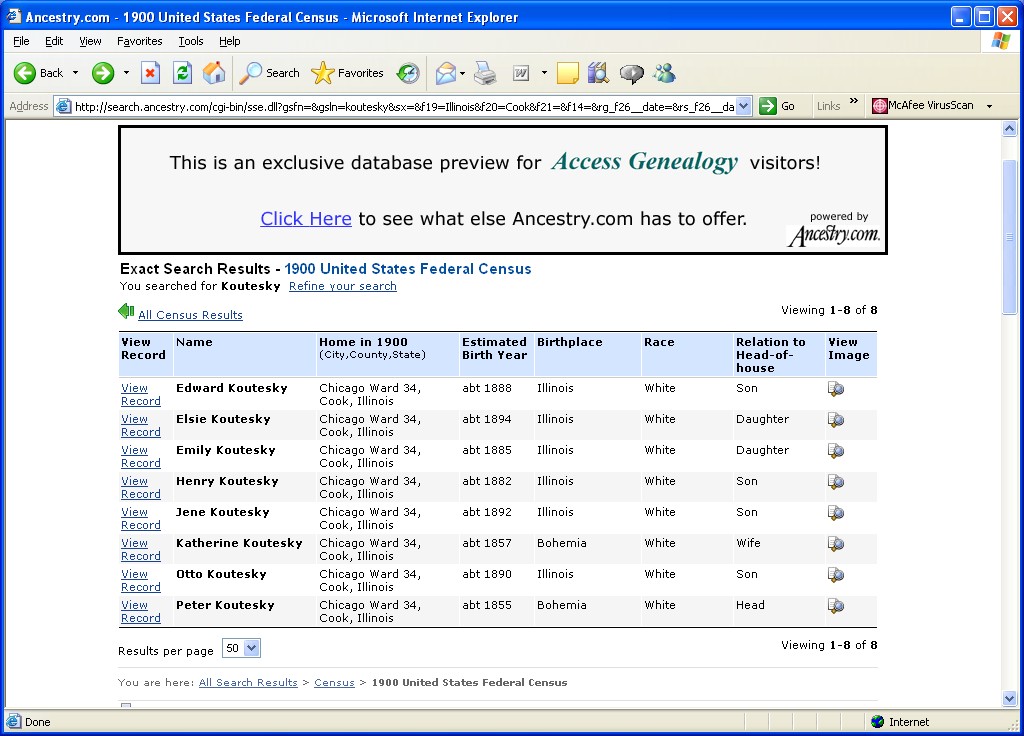Image resolution: width=1024 pixels, height=736 pixels.
Task: View census image for Katherine Koutesky
Action: click(836, 544)
